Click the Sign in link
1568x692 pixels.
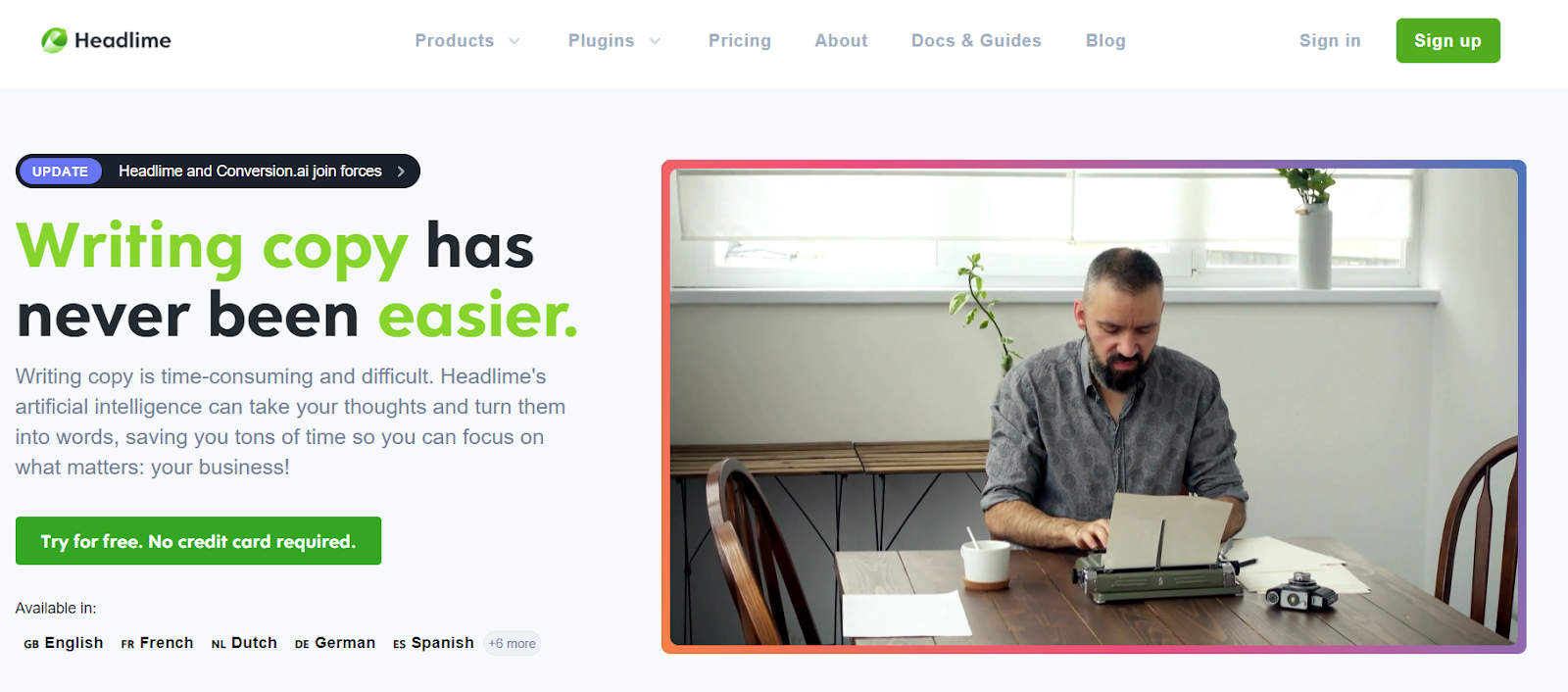(1330, 40)
